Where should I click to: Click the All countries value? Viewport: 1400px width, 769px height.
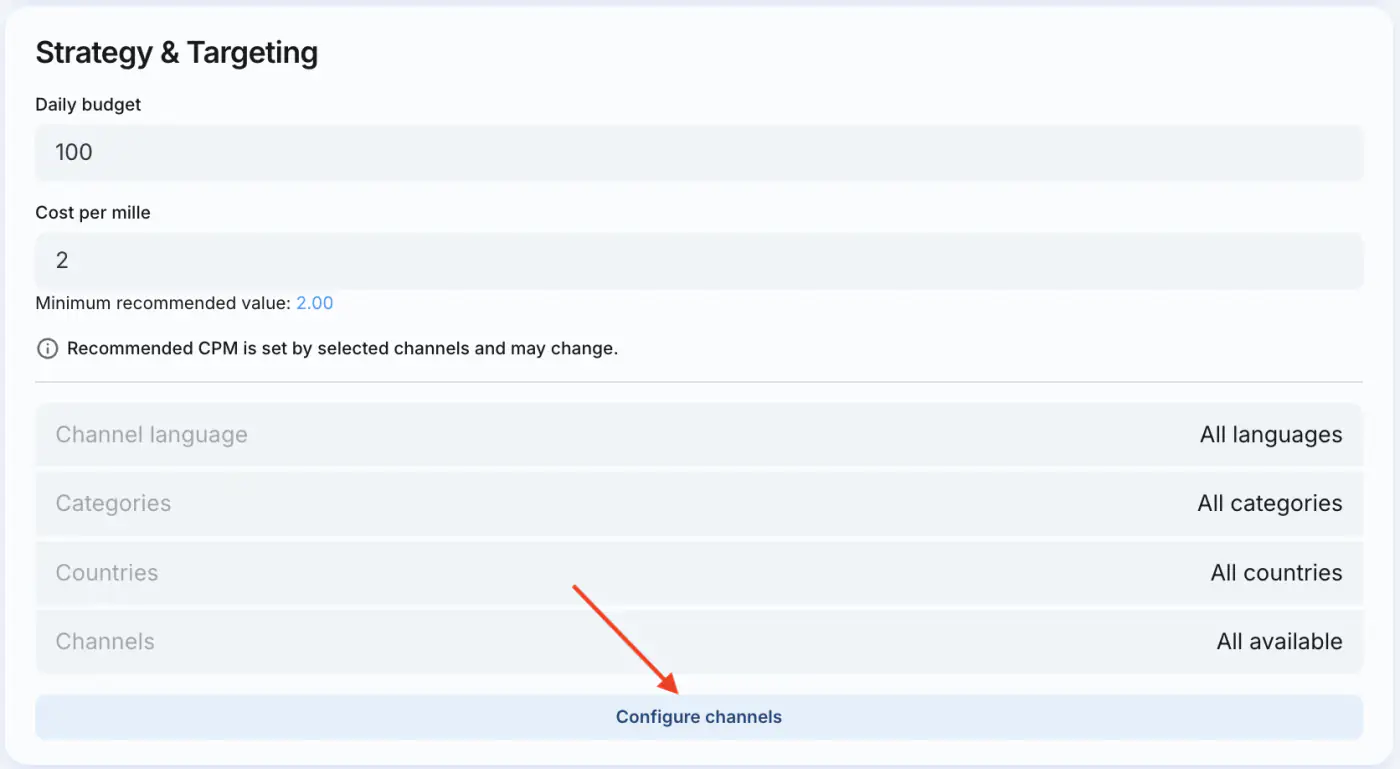point(1276,573)
